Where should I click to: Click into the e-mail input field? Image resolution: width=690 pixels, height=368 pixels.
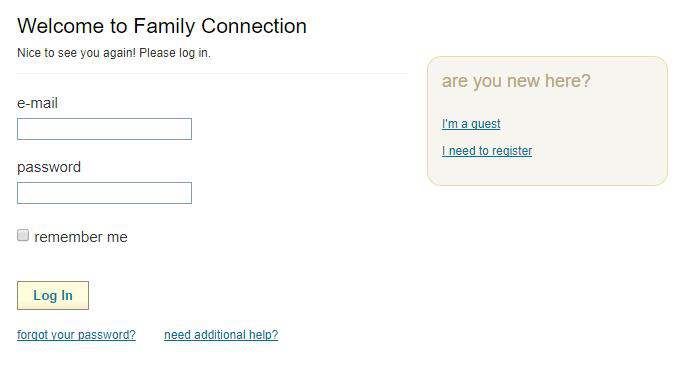[x=104, y=129]
